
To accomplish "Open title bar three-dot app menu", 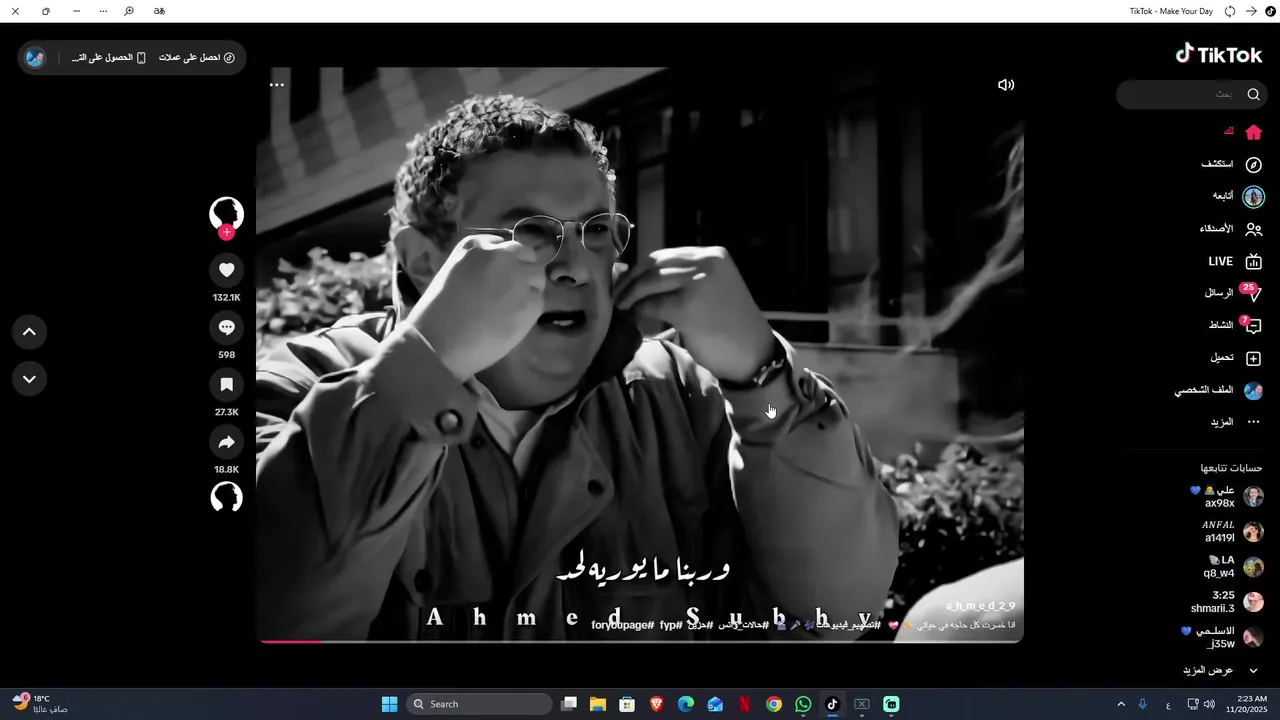I will [x=103, y=11].
